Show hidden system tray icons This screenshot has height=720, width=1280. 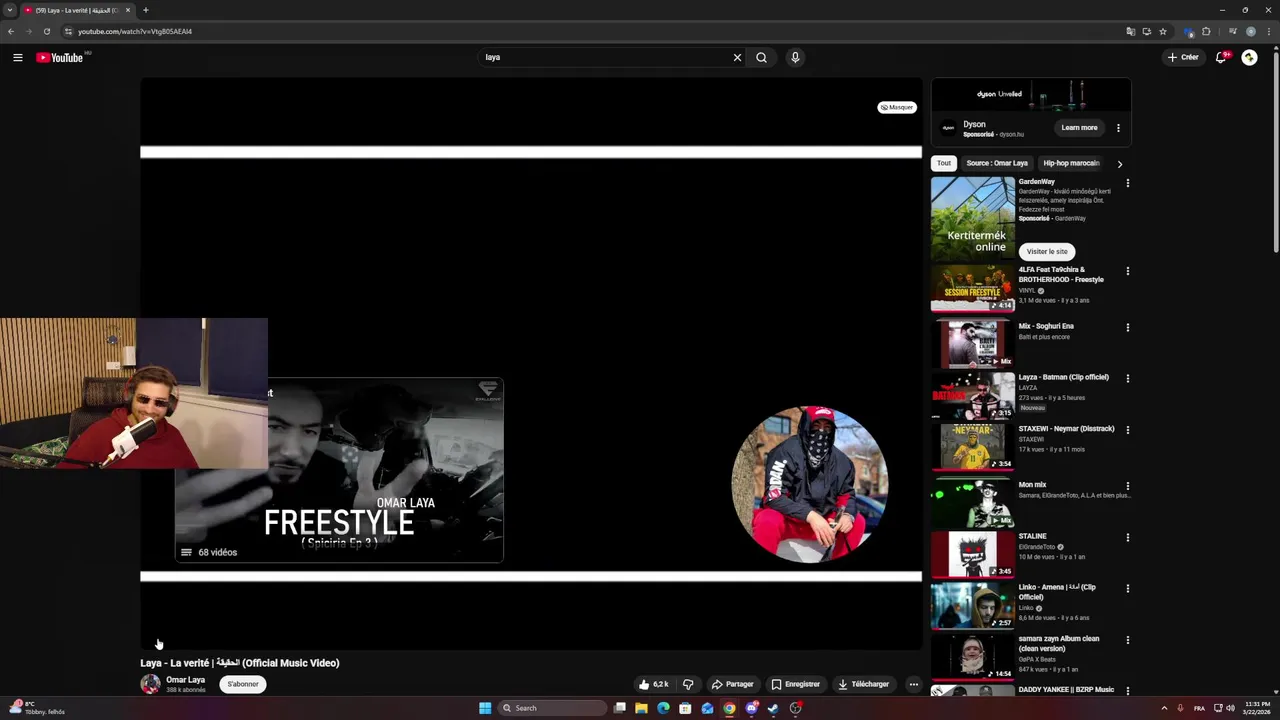(1164, 708)
